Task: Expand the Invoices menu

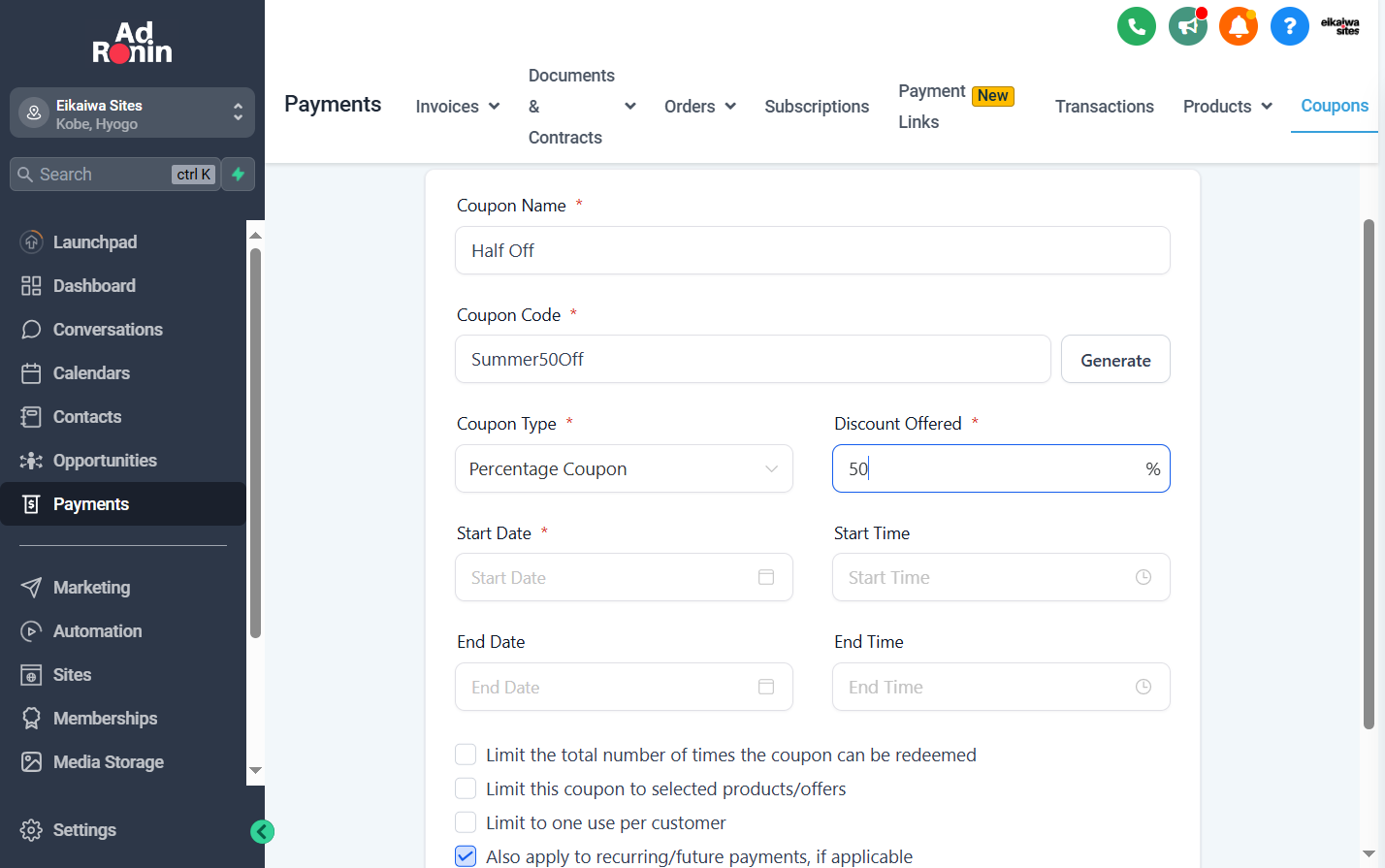Action: [x=457, y=107]
